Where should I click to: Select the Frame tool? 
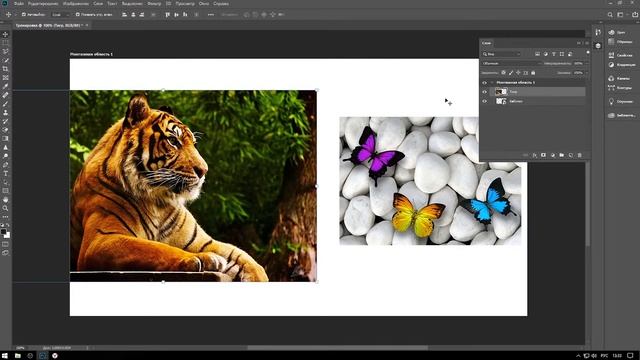click(x=5, y=78)
